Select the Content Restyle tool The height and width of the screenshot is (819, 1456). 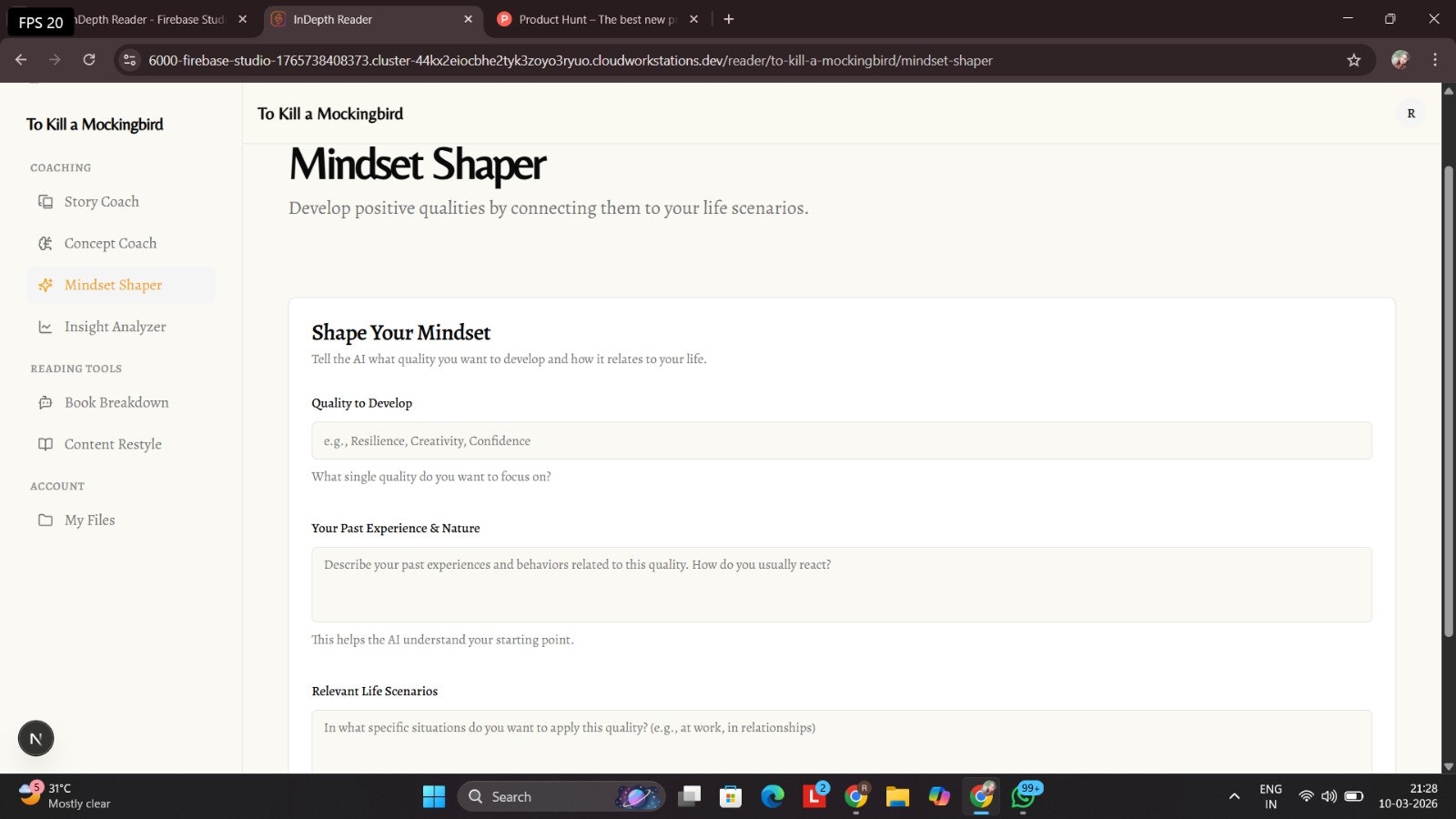(x=113, y=443)
